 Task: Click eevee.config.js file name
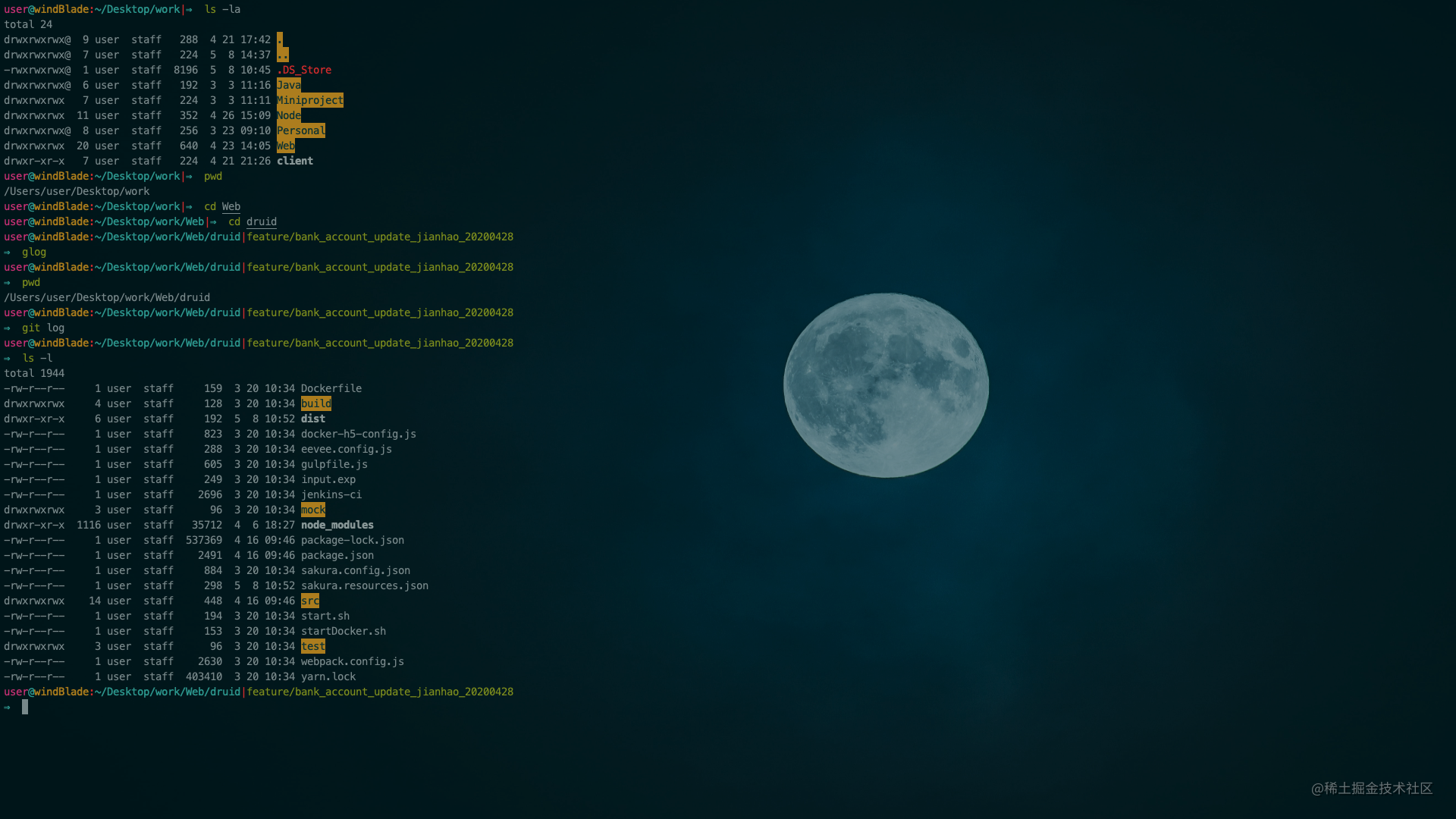click(347, 449)
